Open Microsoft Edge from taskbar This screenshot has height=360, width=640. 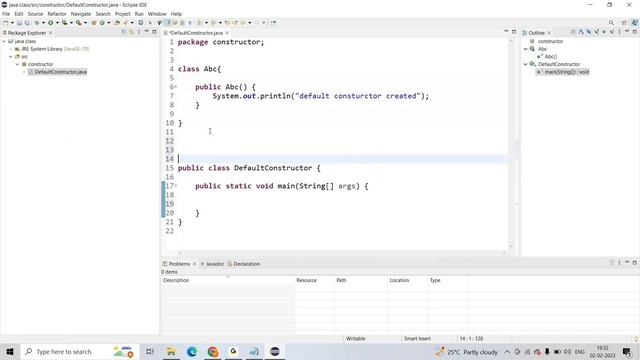point(191,352)
